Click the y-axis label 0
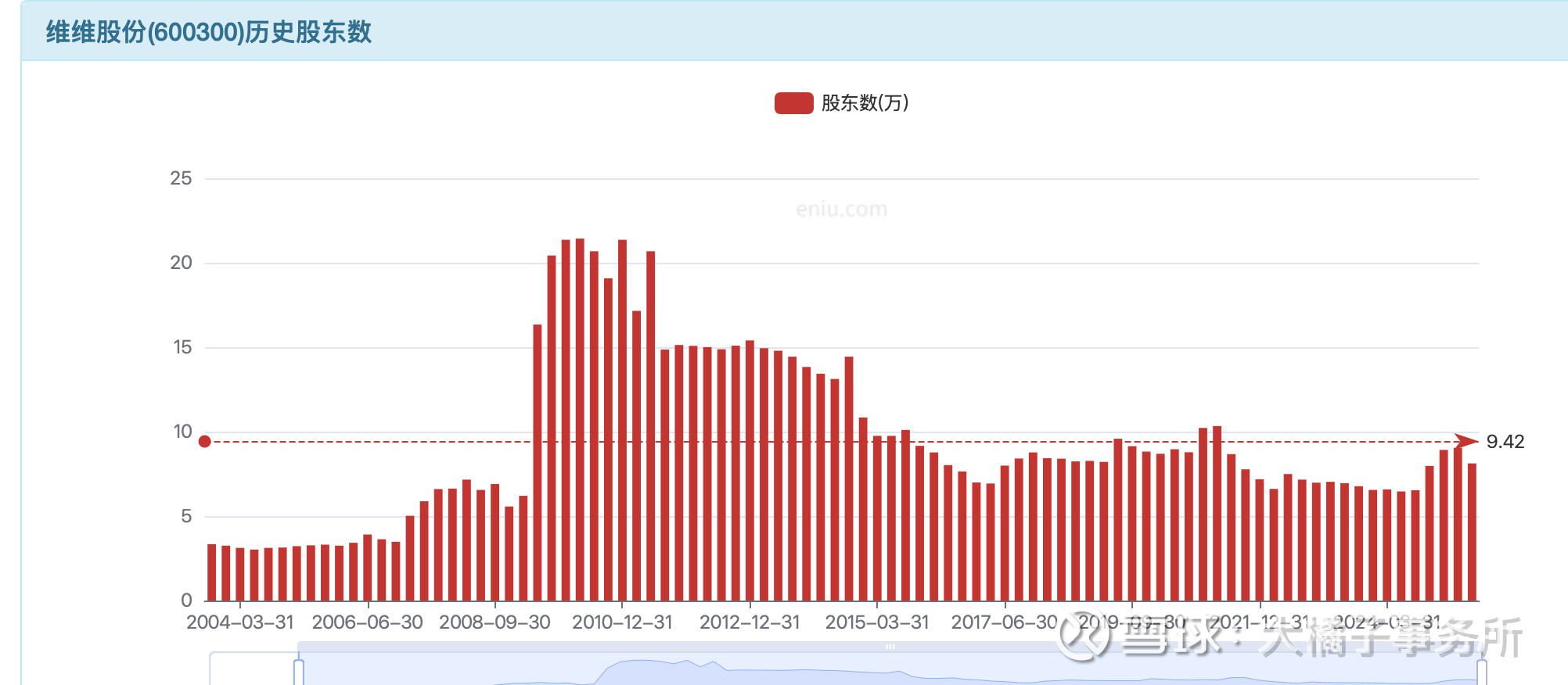The image size is (1568, 685). (186, 601)
